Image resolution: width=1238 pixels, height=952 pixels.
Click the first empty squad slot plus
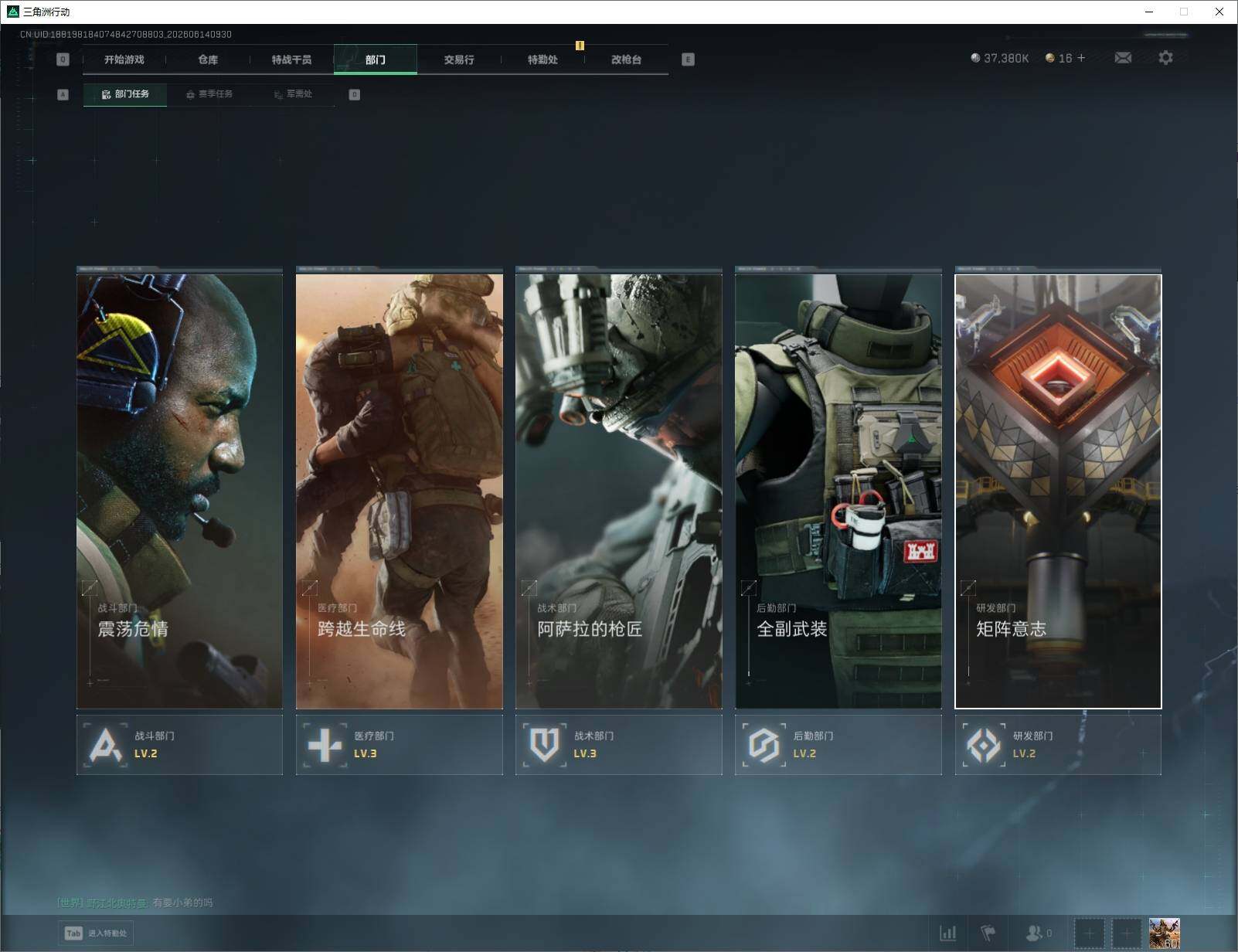1089,933
